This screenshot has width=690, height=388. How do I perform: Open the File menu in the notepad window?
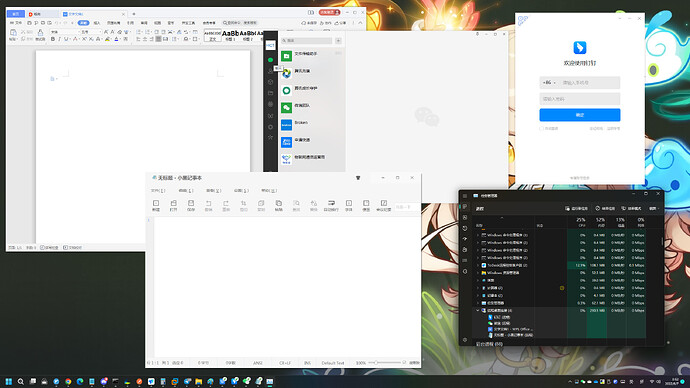coord(158,190)
